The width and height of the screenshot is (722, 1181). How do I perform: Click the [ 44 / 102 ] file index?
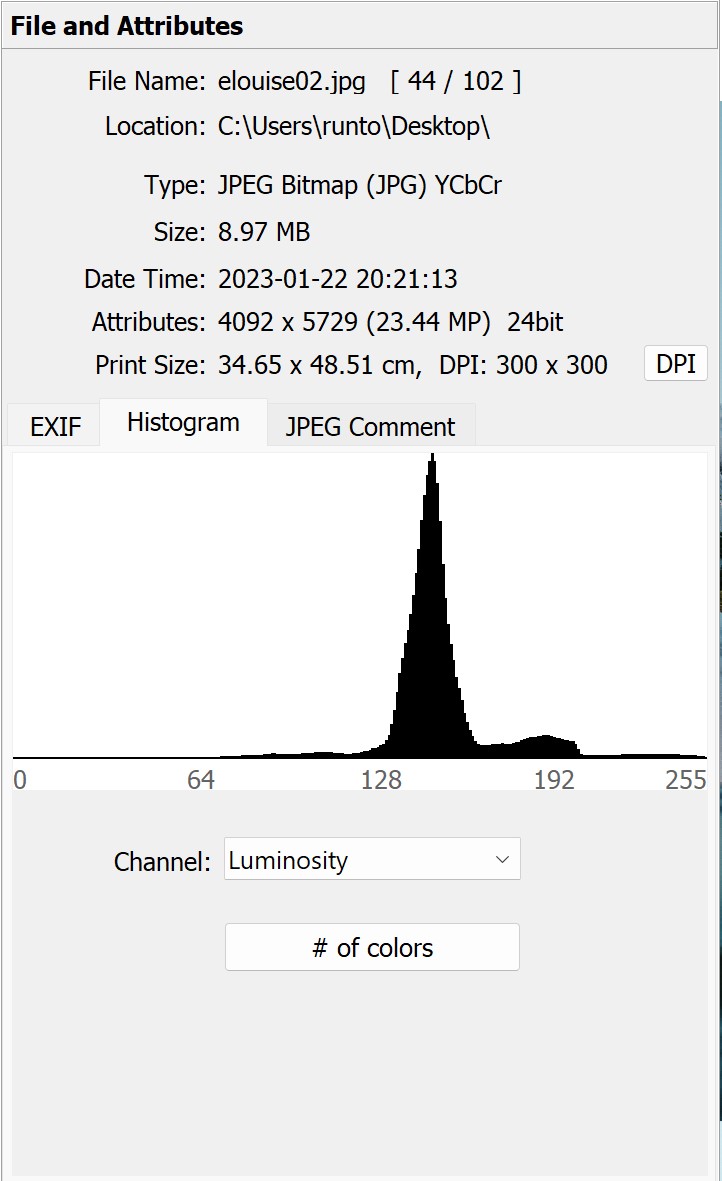[456, 81]
